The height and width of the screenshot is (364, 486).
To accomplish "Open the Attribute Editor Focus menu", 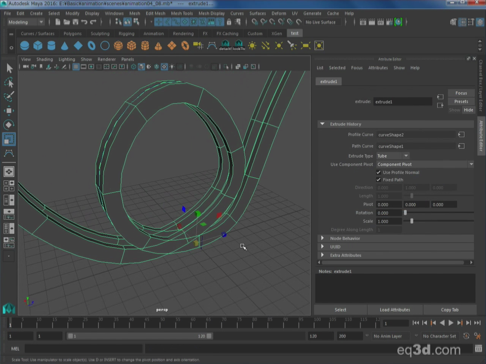I will (357, 68).
